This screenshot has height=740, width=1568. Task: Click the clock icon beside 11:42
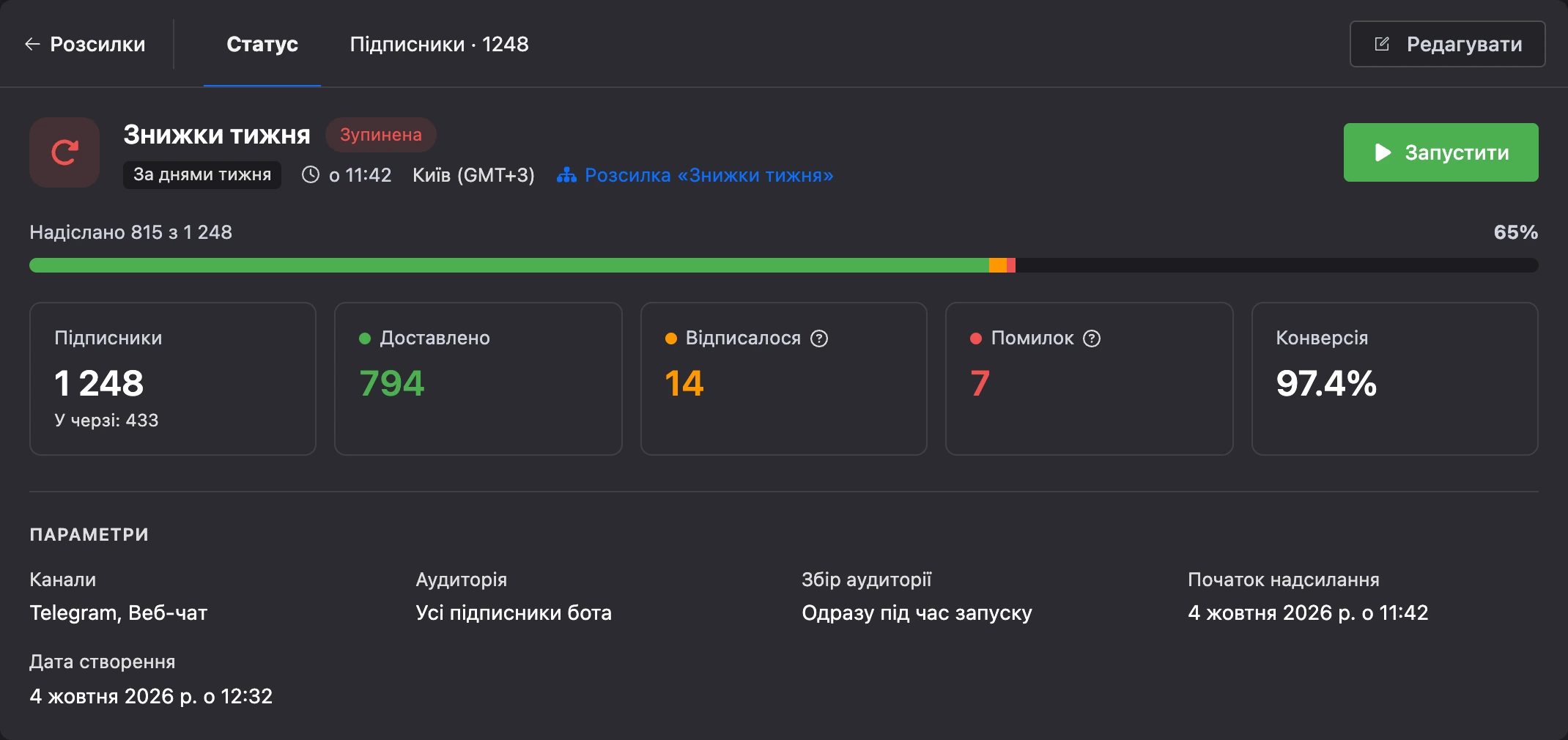pyautogui.click(x=311, y=175)
